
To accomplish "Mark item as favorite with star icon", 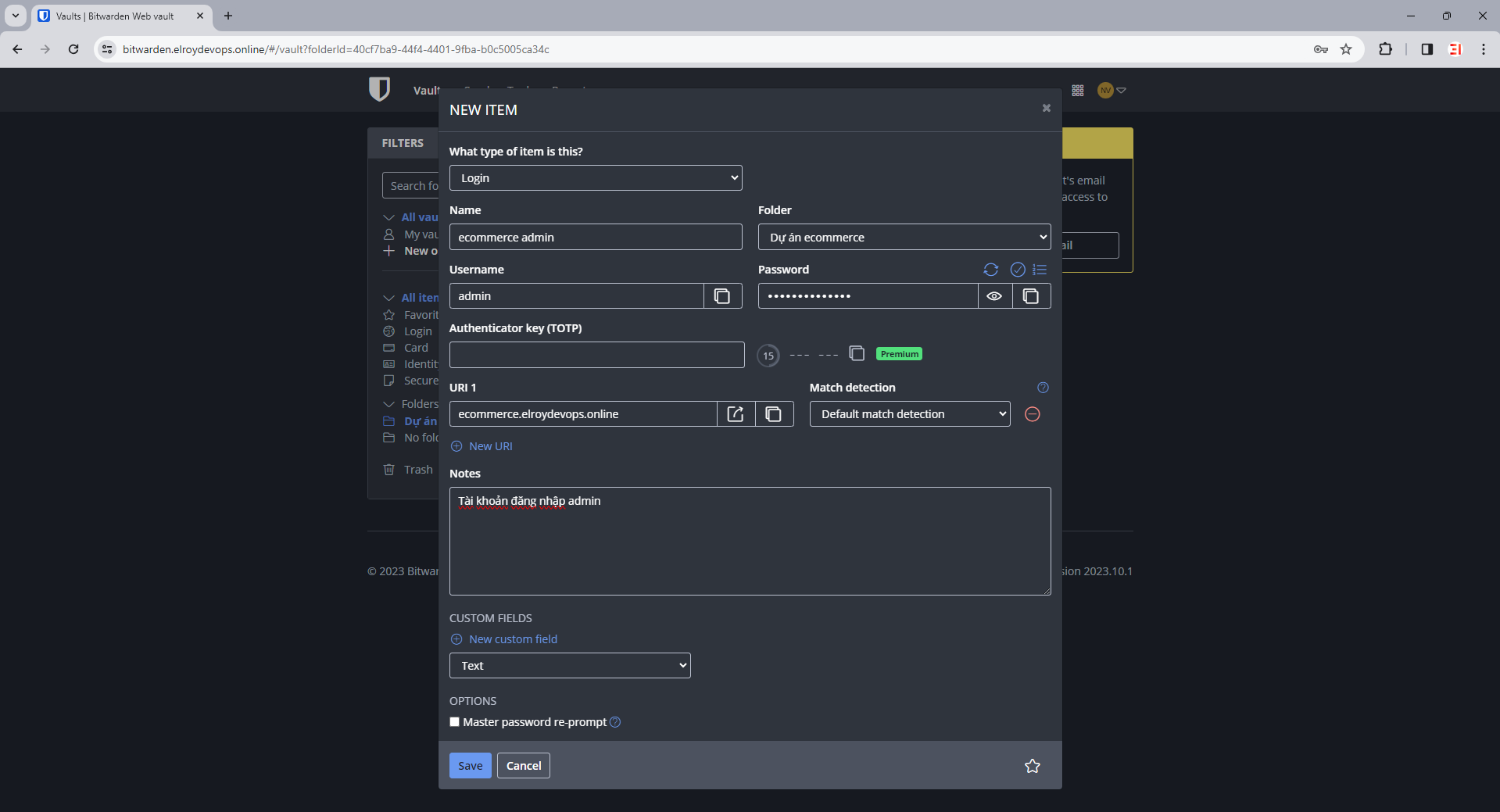I will point(1033,766).
